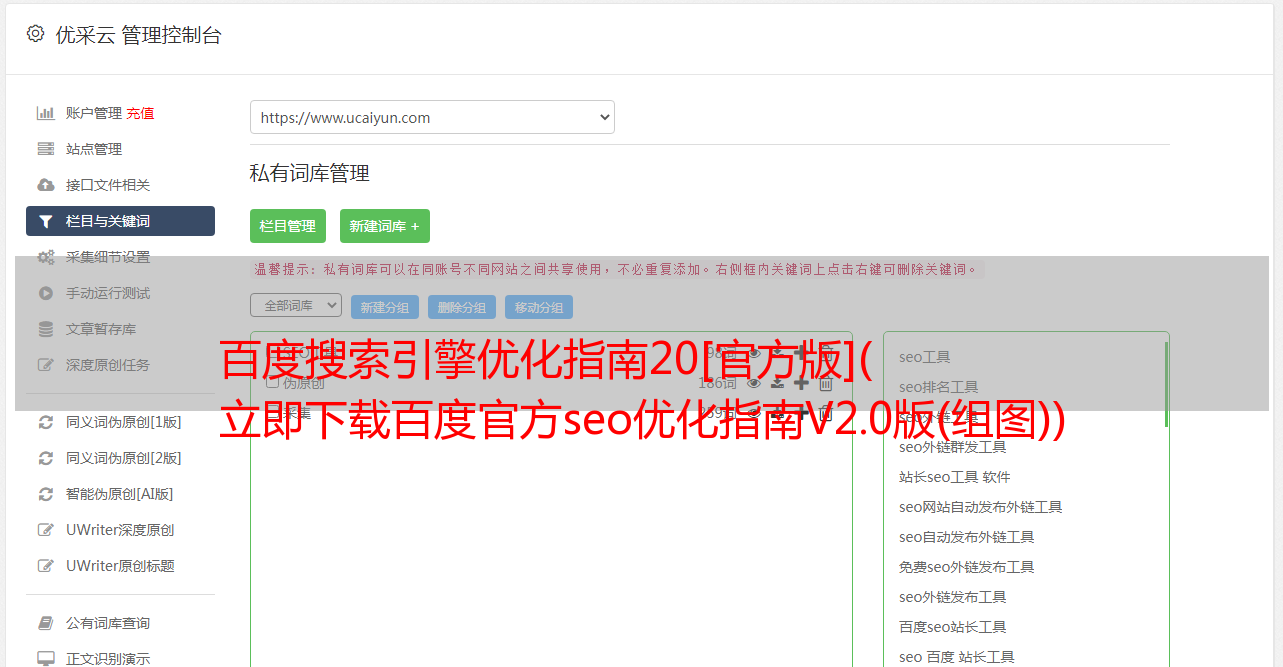
Task: Open the 全部词库 group dropdown
Action: tap(296, 305)
